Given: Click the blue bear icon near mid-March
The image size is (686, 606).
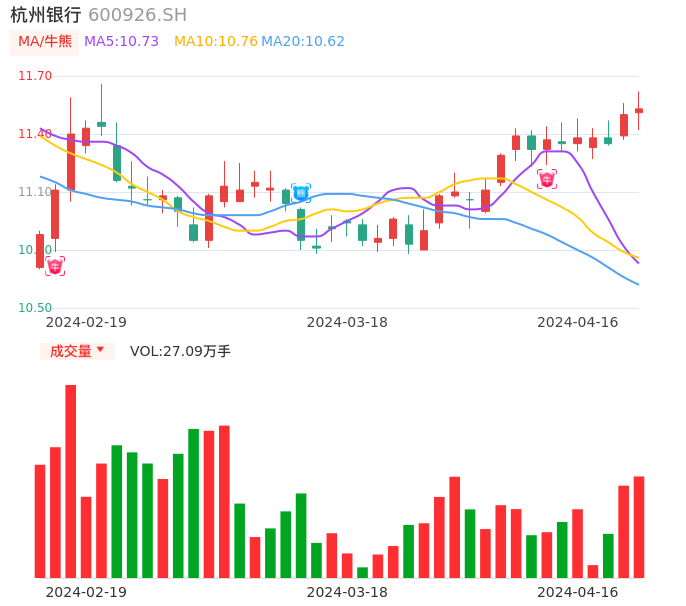Looking at the screenshot, I should (x=301, y=193).
